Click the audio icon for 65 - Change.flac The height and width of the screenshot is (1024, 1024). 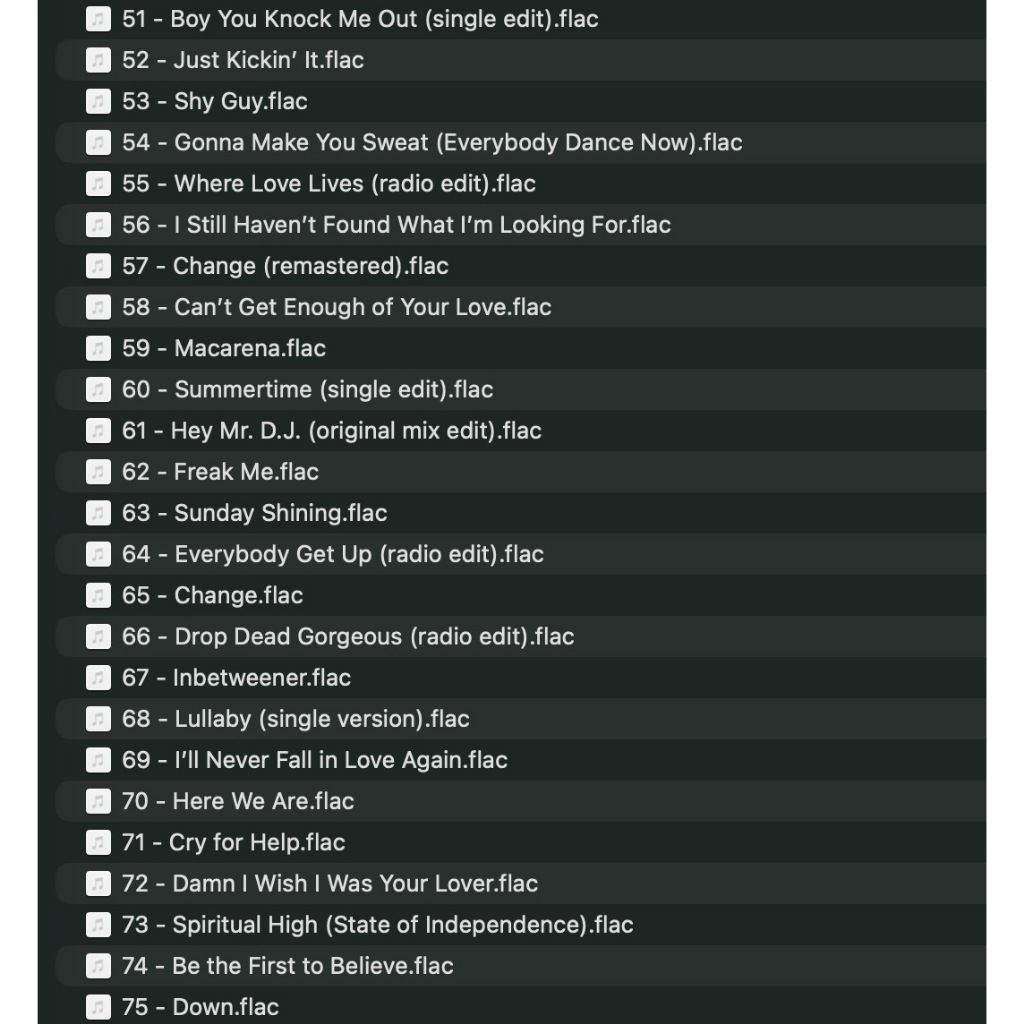[98, 595]
